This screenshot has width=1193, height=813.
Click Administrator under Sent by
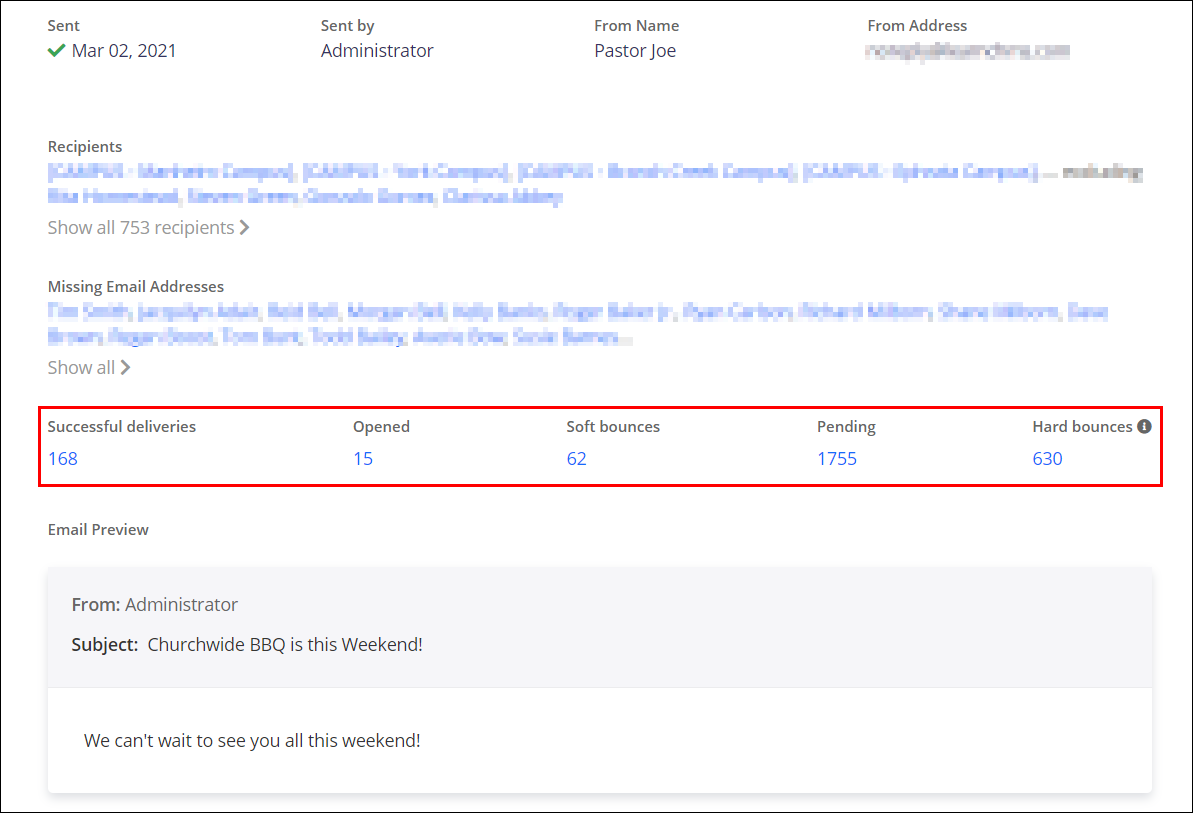pyautogui.click(x=377, y=51)
